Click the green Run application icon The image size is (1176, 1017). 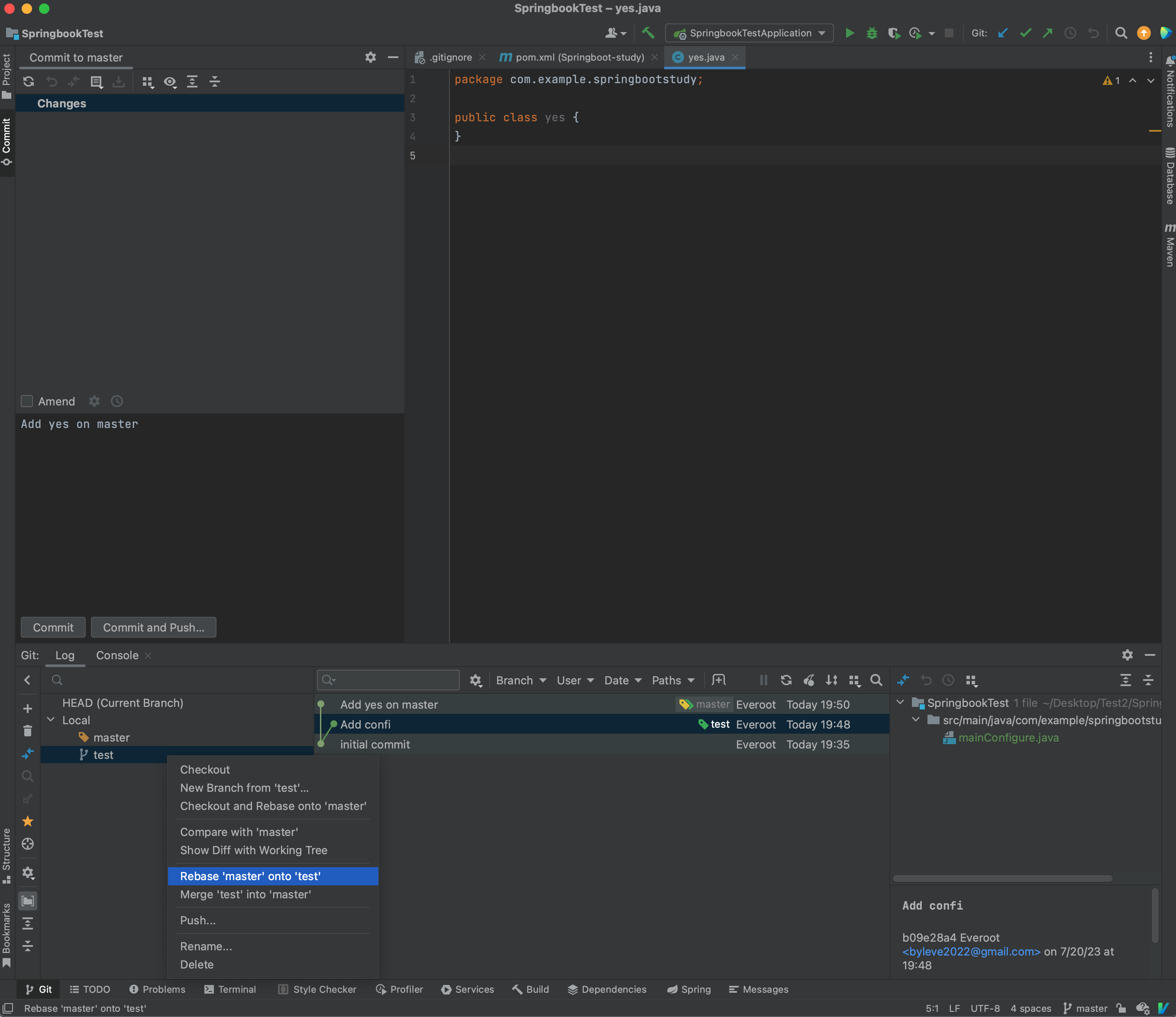pos(849,33)
